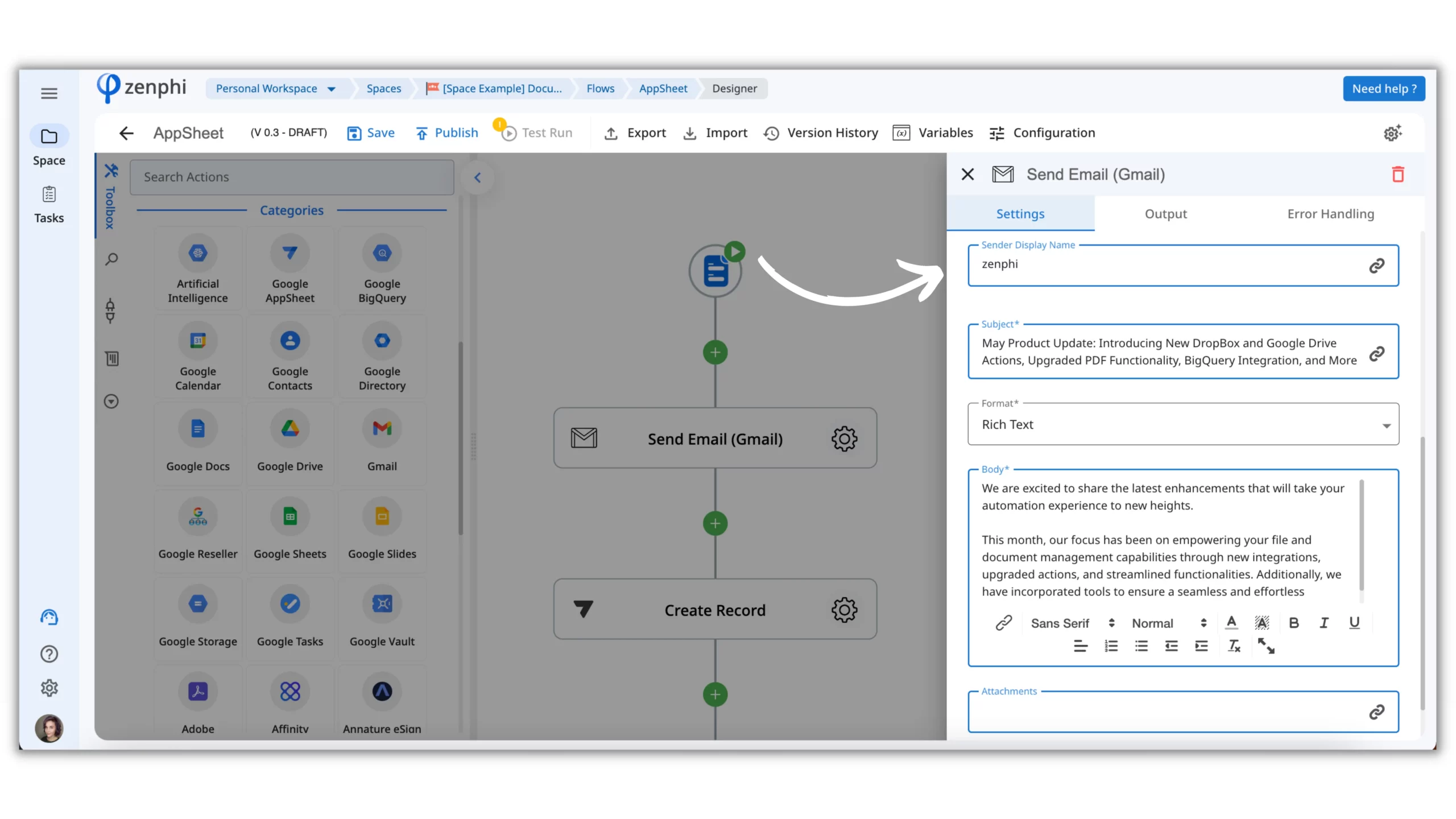This screenshot has height=819, width=1456.
Task: Click the Need help ? button
Action: point(1383,88)
